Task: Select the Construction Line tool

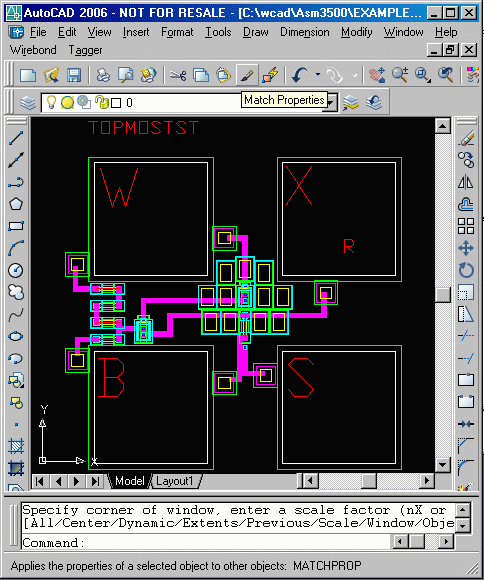Action: click(16, 160)
